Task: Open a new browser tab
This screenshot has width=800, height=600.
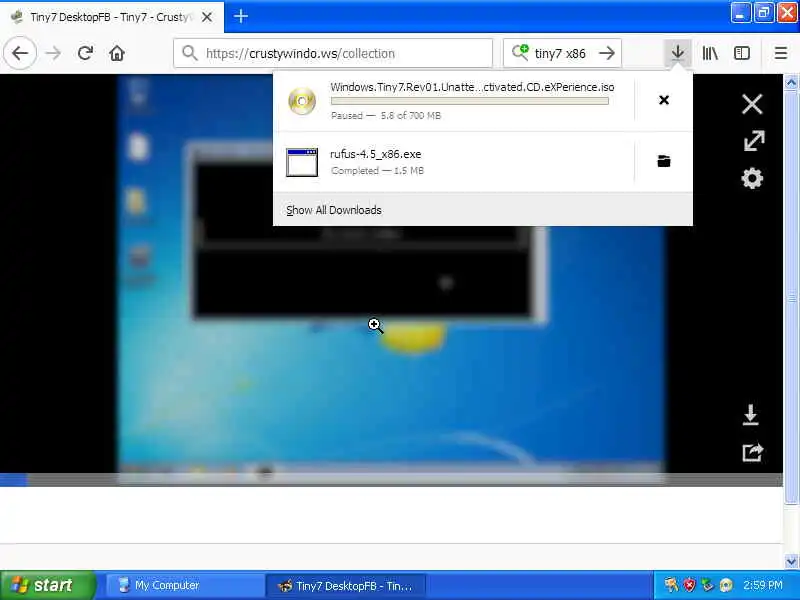Action: 241,17
